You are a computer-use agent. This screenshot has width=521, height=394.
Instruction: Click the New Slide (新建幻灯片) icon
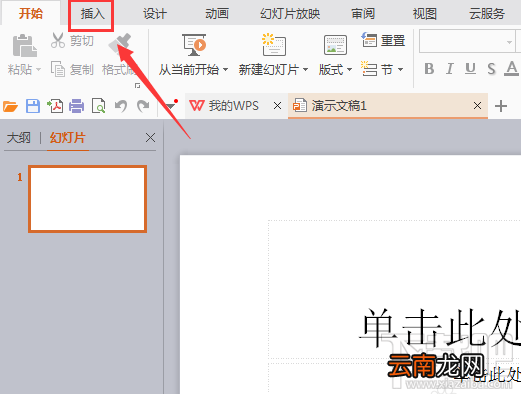coord(274,45)
